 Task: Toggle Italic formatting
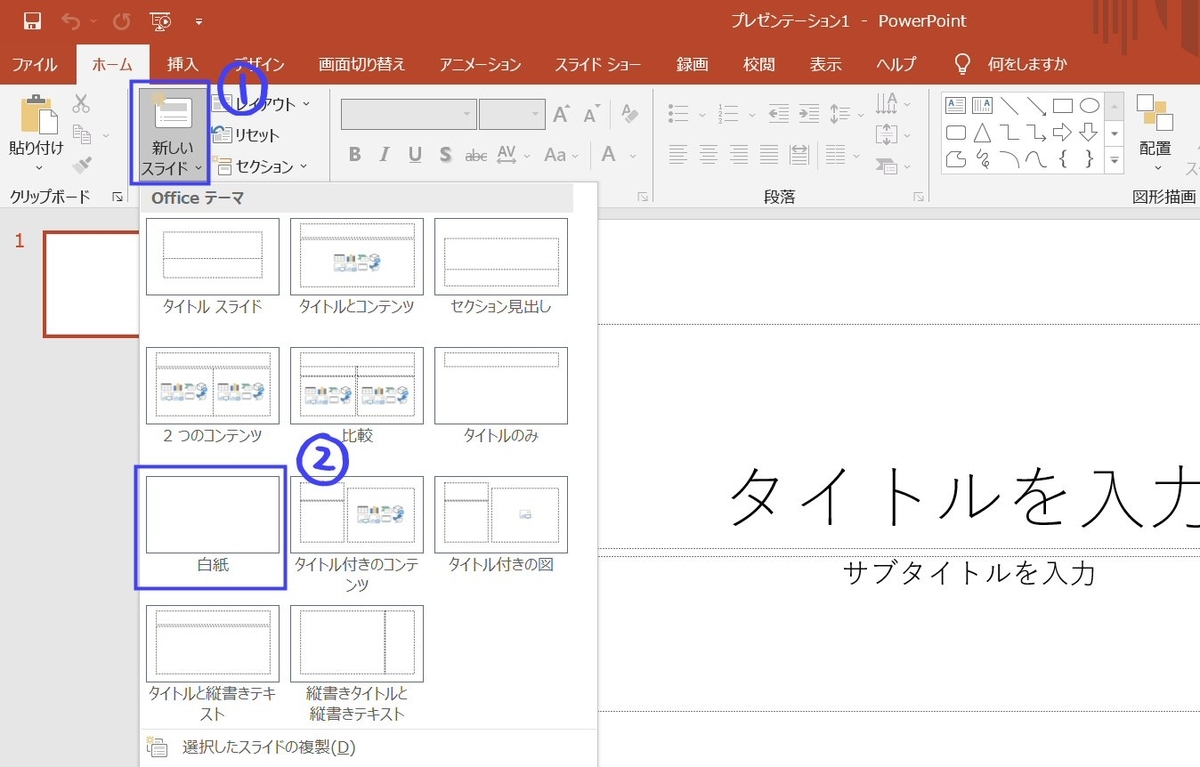pos(385,155)
